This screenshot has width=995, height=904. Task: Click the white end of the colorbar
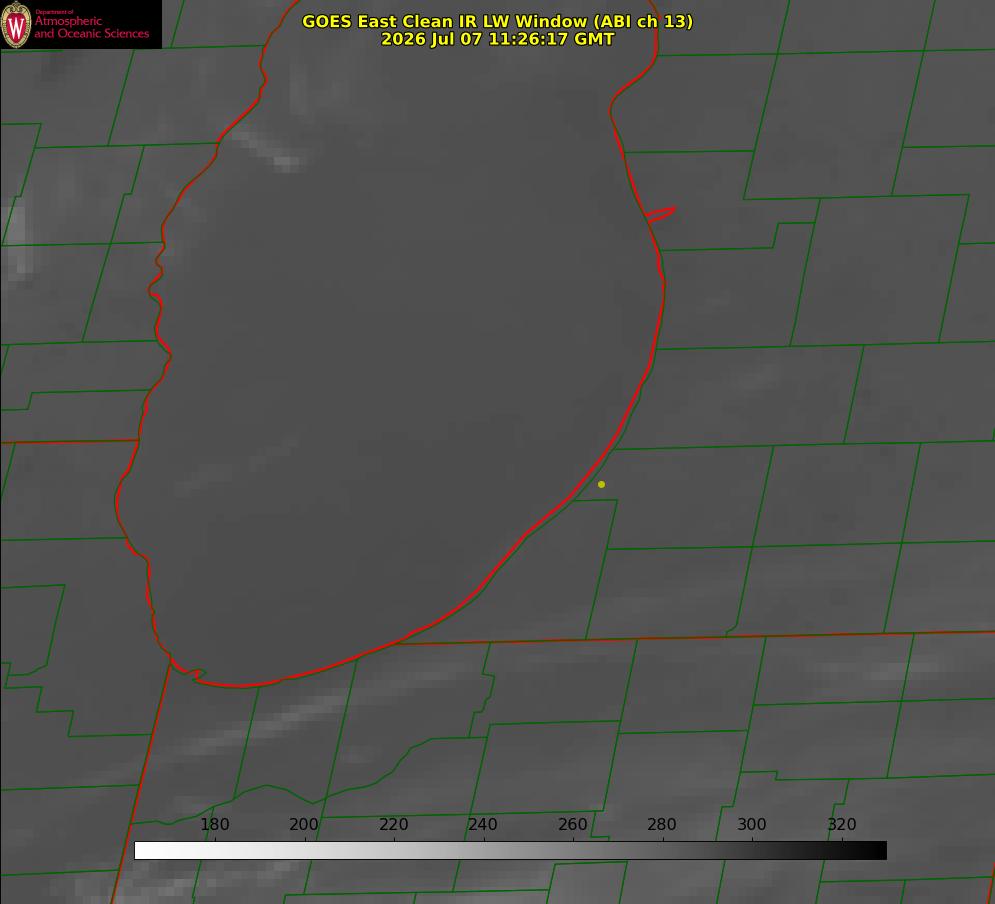(x=146, y=850)
